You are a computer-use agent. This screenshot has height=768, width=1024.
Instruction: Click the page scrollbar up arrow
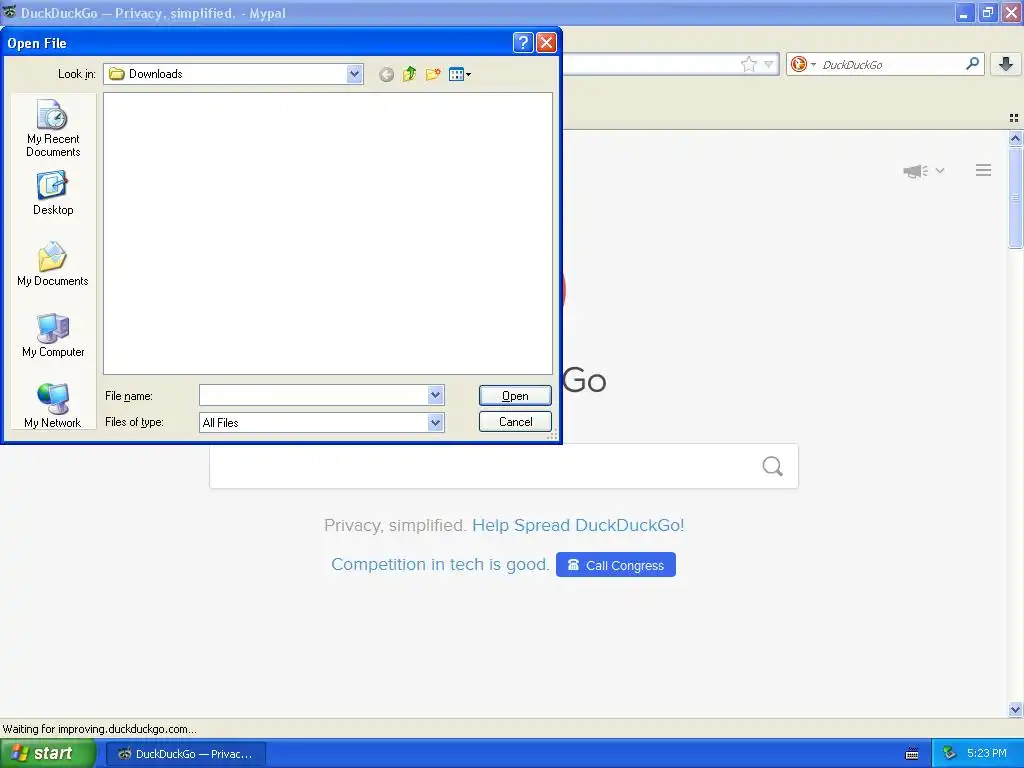tap(1016, 138)
